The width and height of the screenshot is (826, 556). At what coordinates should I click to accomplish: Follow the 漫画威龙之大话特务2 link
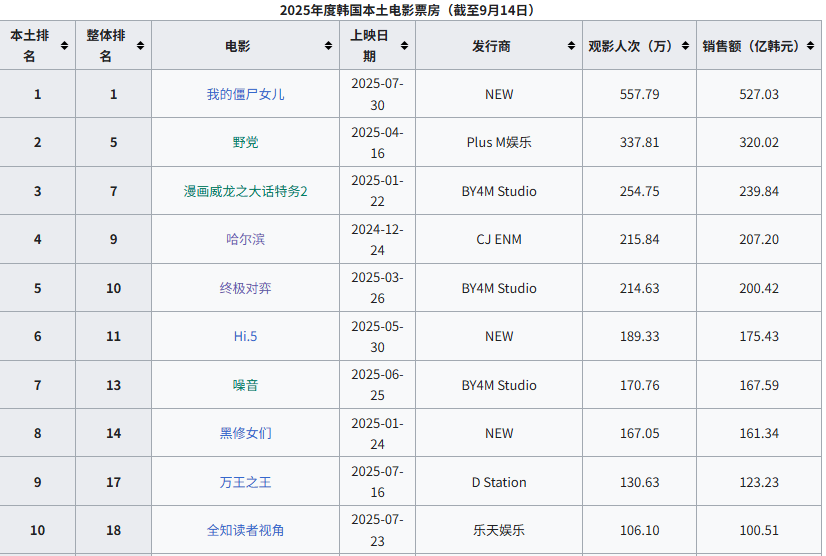[x=245, y=191]
